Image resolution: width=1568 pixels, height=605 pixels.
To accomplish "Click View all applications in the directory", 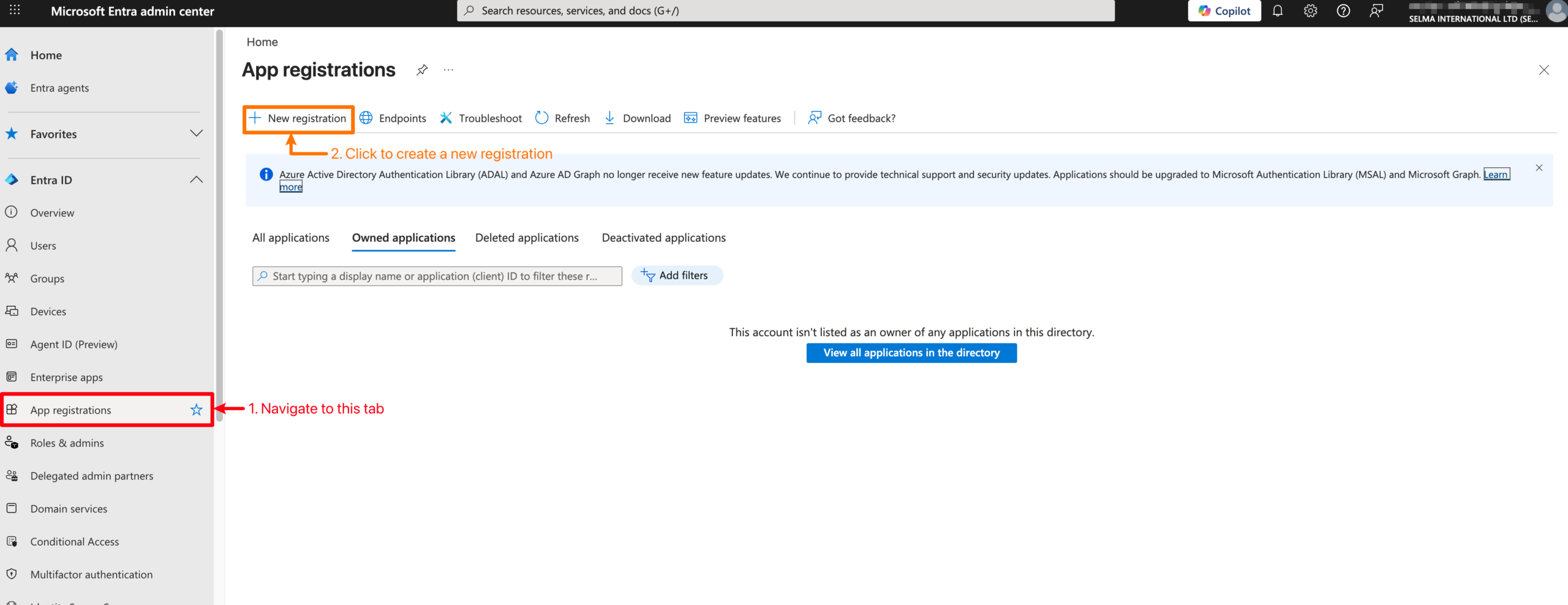I will 911,353.
